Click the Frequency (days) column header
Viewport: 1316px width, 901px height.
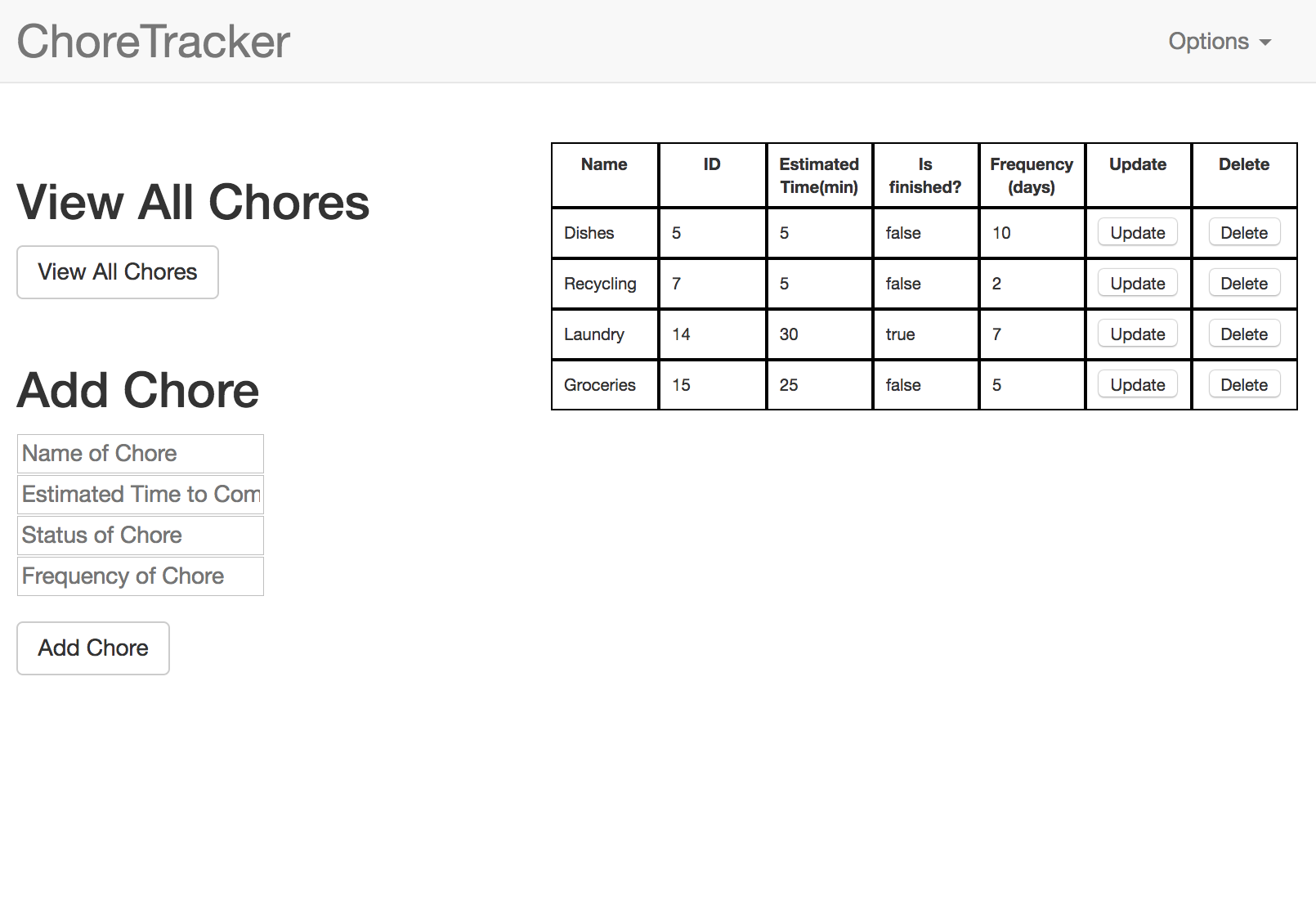point(1032,175)
